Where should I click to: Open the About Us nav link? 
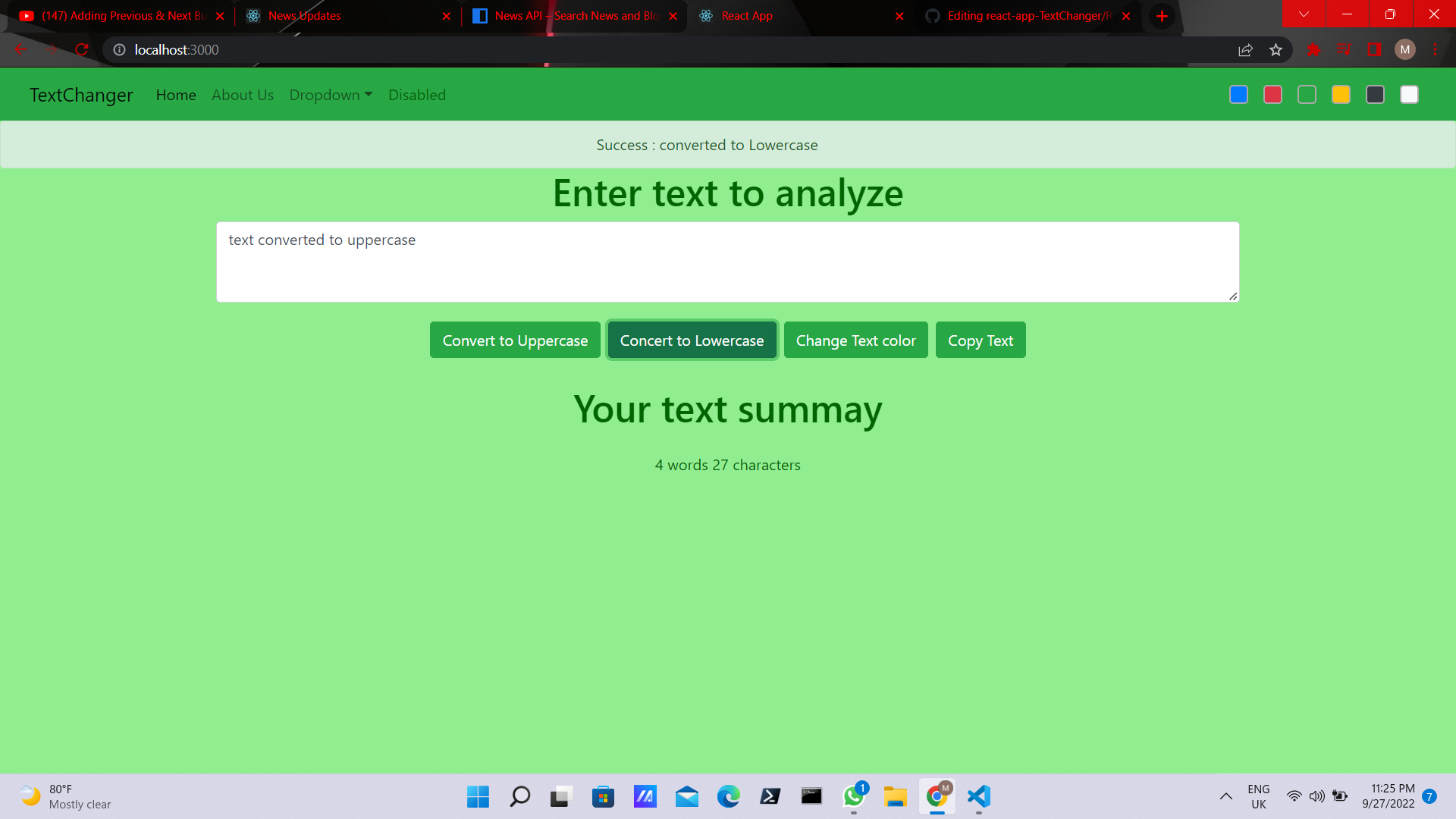(x=243, y=95)
